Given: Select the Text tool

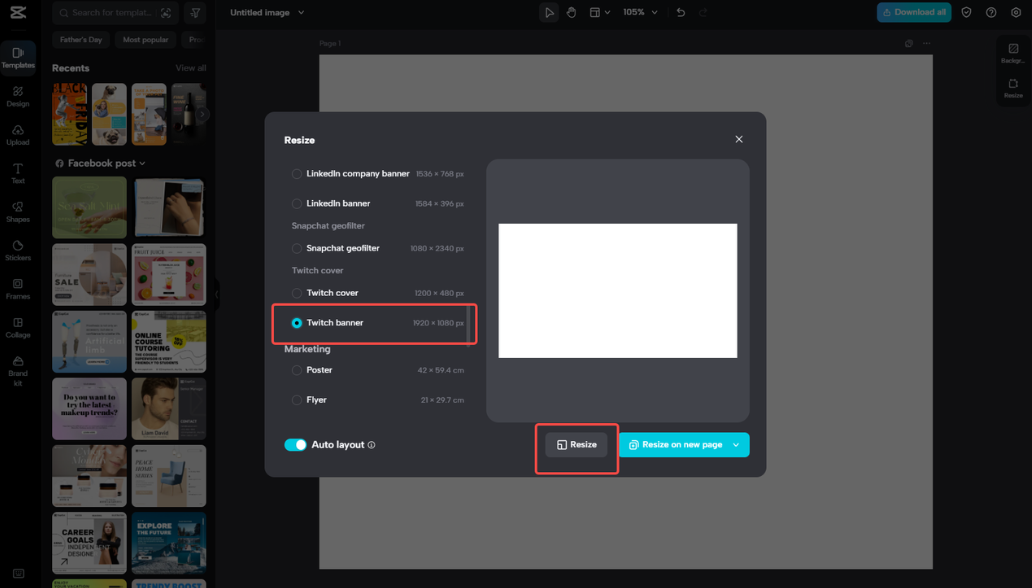Looking at the screenshot, I should click(x=18, y=172).
